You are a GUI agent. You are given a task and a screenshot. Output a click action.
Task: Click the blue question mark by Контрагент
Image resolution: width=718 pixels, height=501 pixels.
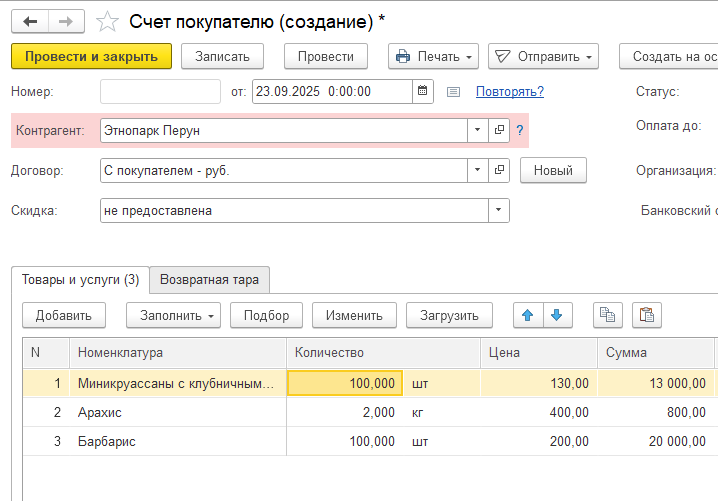520,131
